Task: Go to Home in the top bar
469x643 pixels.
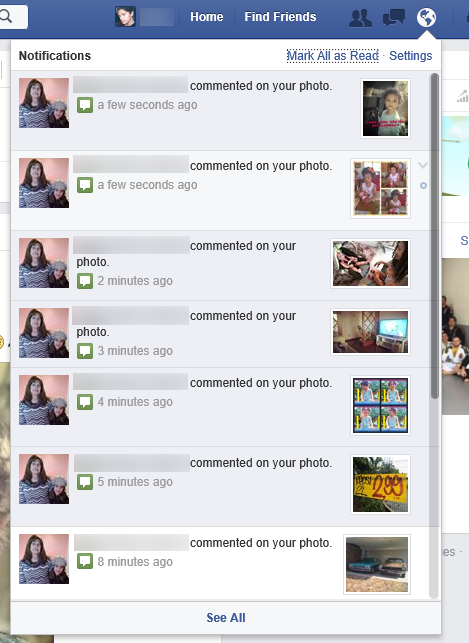Action: click(207, 17)
